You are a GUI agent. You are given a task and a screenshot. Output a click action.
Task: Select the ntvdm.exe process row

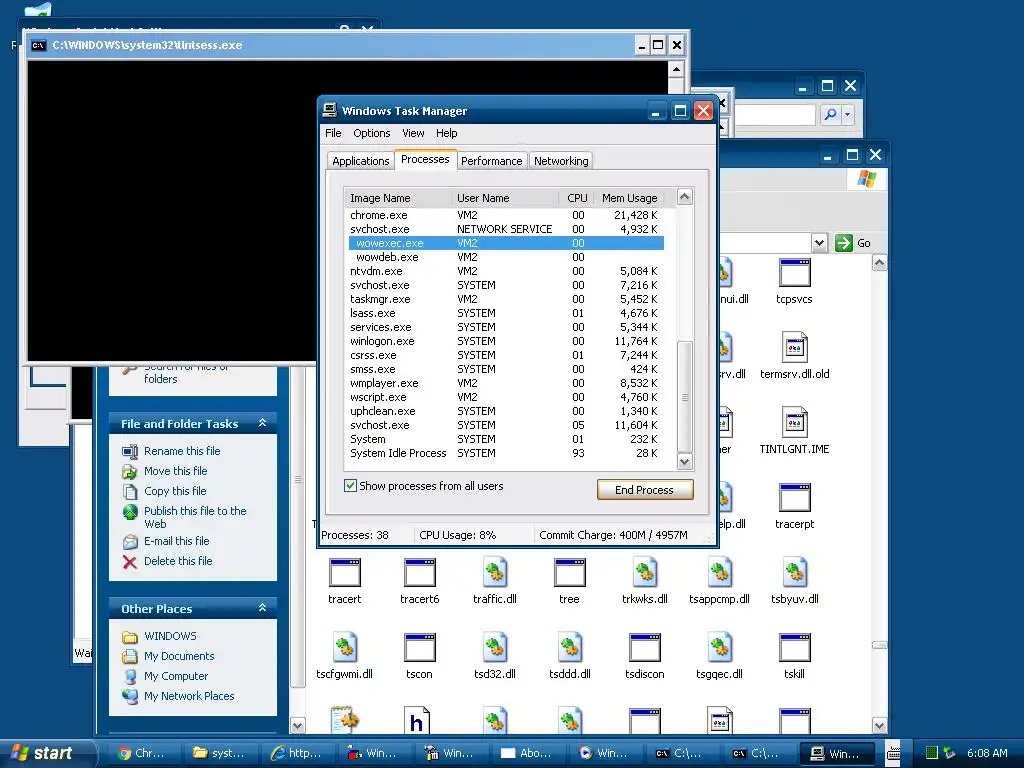coord(506,271)
